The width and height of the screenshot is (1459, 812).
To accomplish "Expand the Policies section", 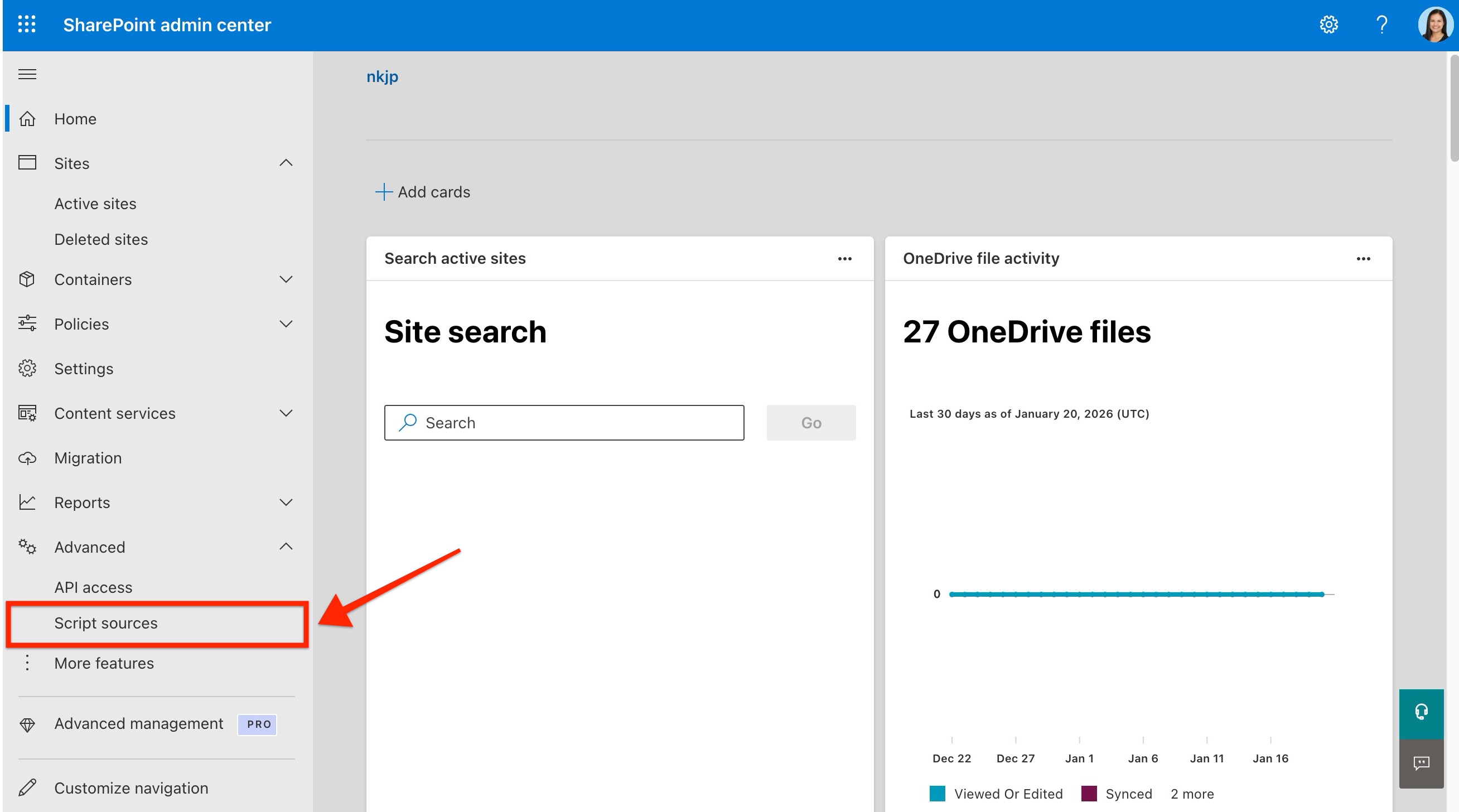I will pos(286,323).
